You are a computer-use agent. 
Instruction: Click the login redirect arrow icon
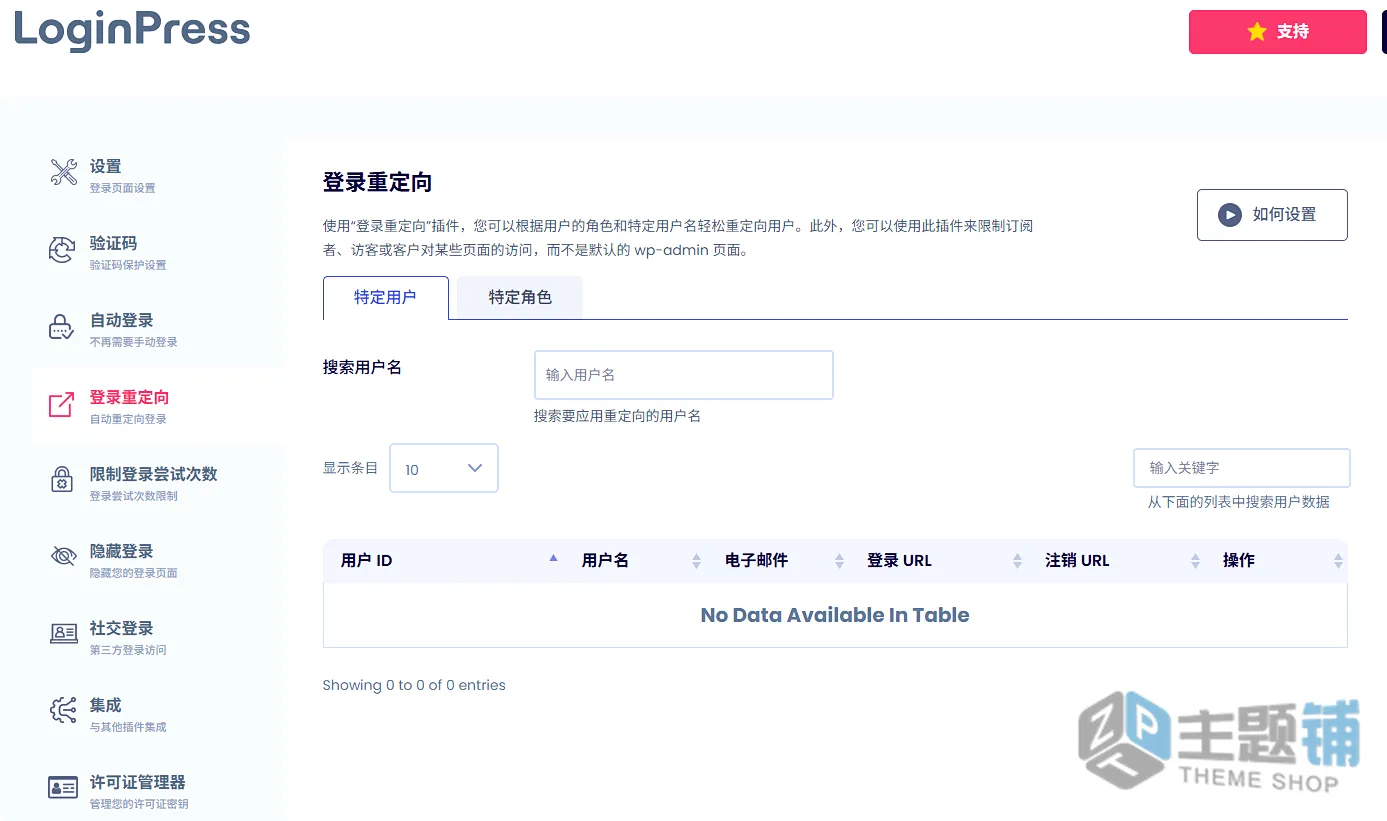pos(62,405)
